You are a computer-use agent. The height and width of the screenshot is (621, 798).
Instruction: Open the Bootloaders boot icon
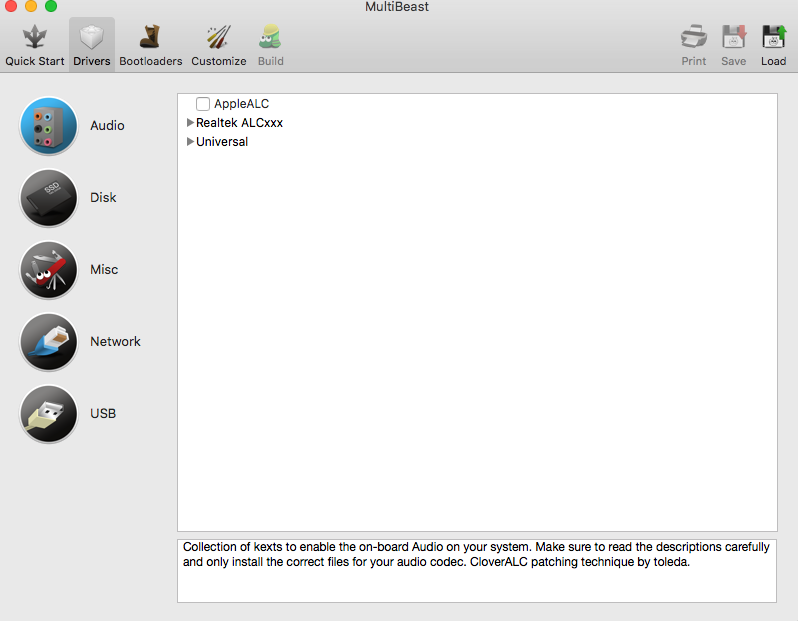pyautogui.click(x=151, y=37)
